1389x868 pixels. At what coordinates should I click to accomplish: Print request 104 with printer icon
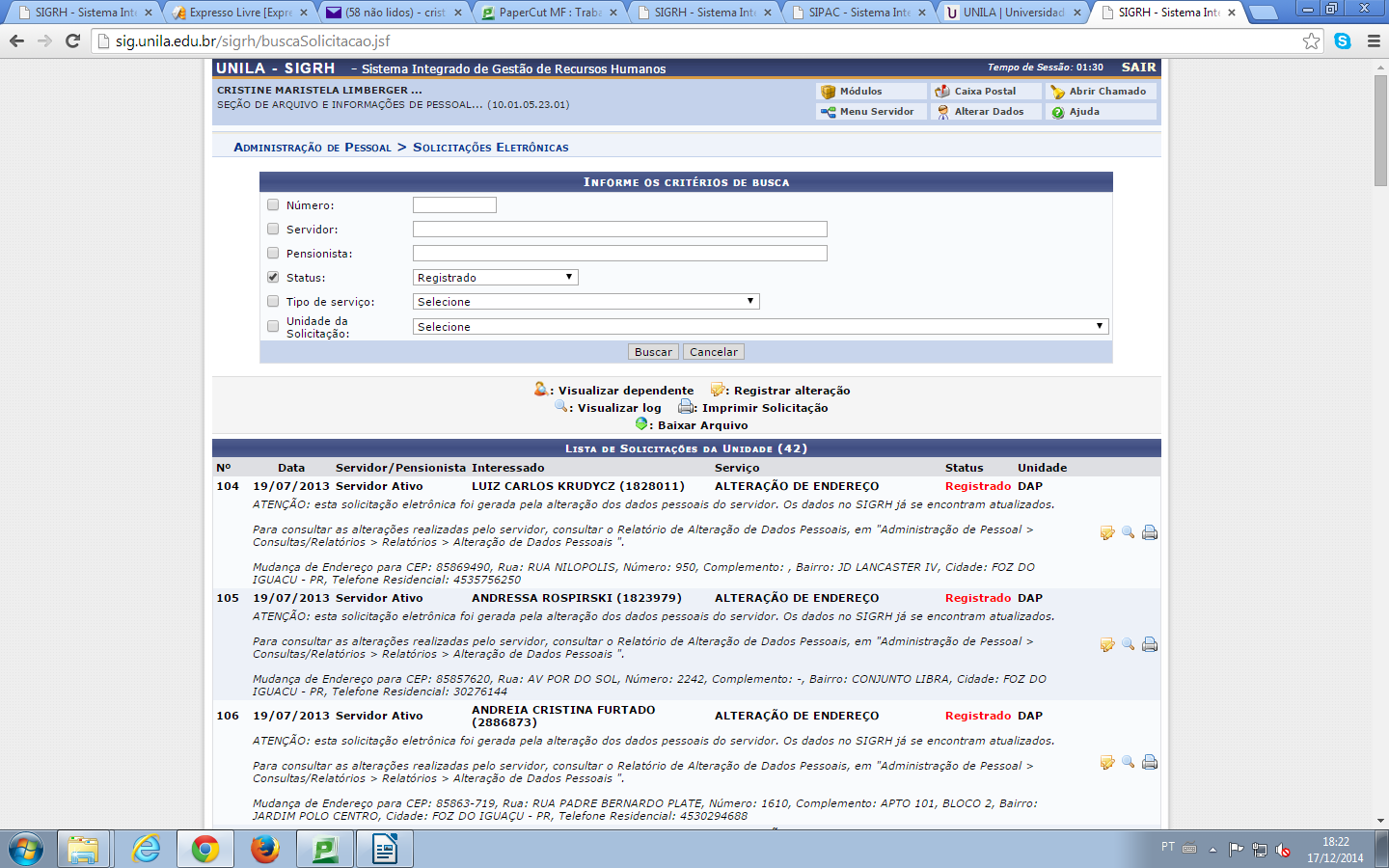(x=1150, y=532)
